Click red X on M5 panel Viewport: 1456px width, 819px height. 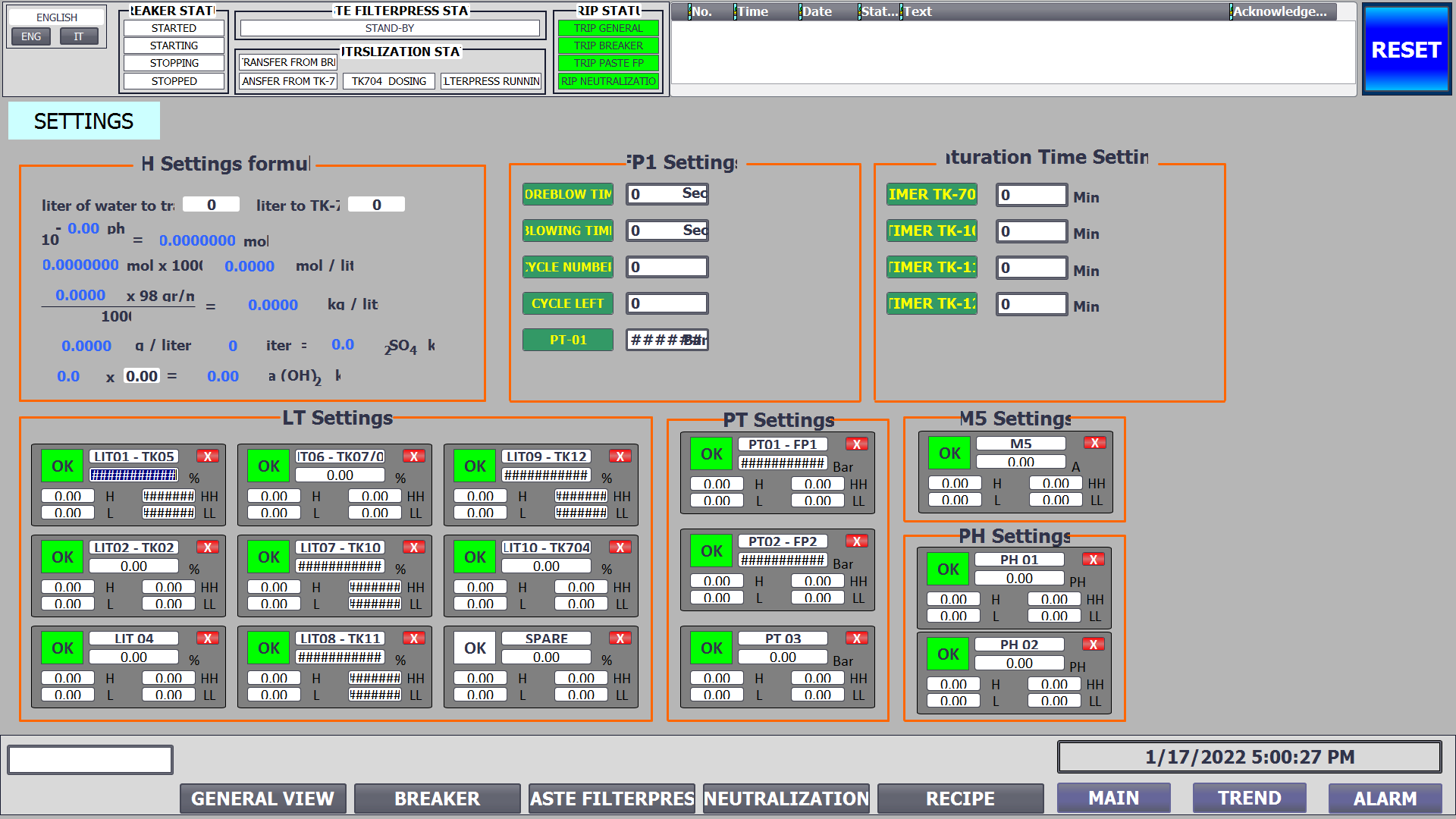(1095, 443)
